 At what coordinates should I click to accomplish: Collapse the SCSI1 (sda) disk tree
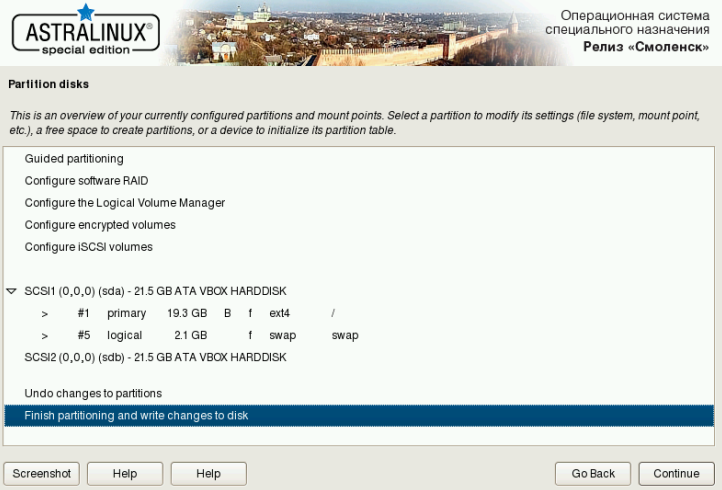tap(12, 291)
